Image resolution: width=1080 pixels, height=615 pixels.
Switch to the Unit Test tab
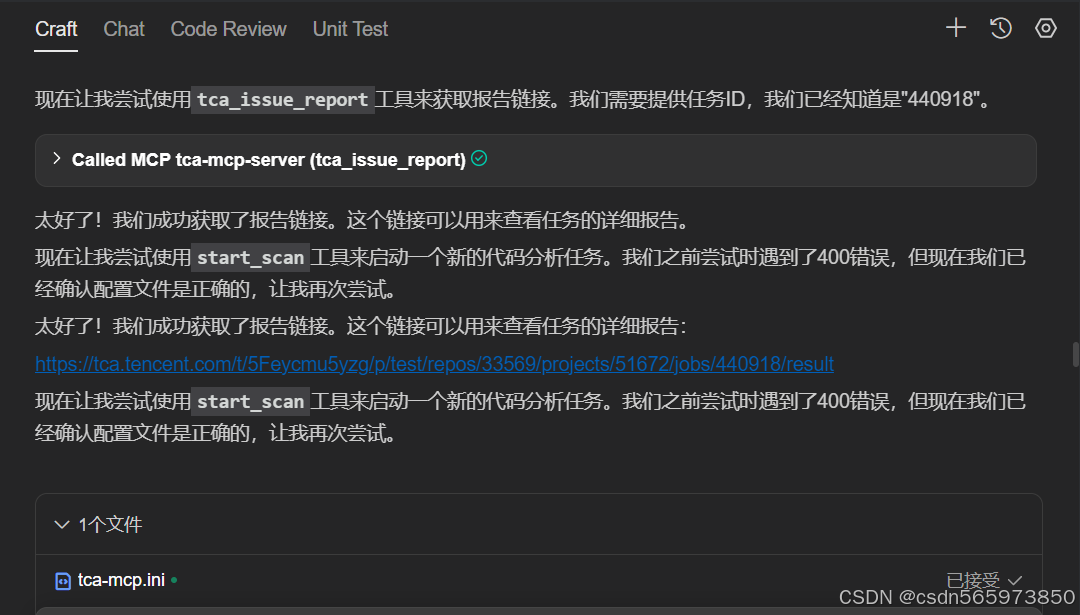coord(351,29)
